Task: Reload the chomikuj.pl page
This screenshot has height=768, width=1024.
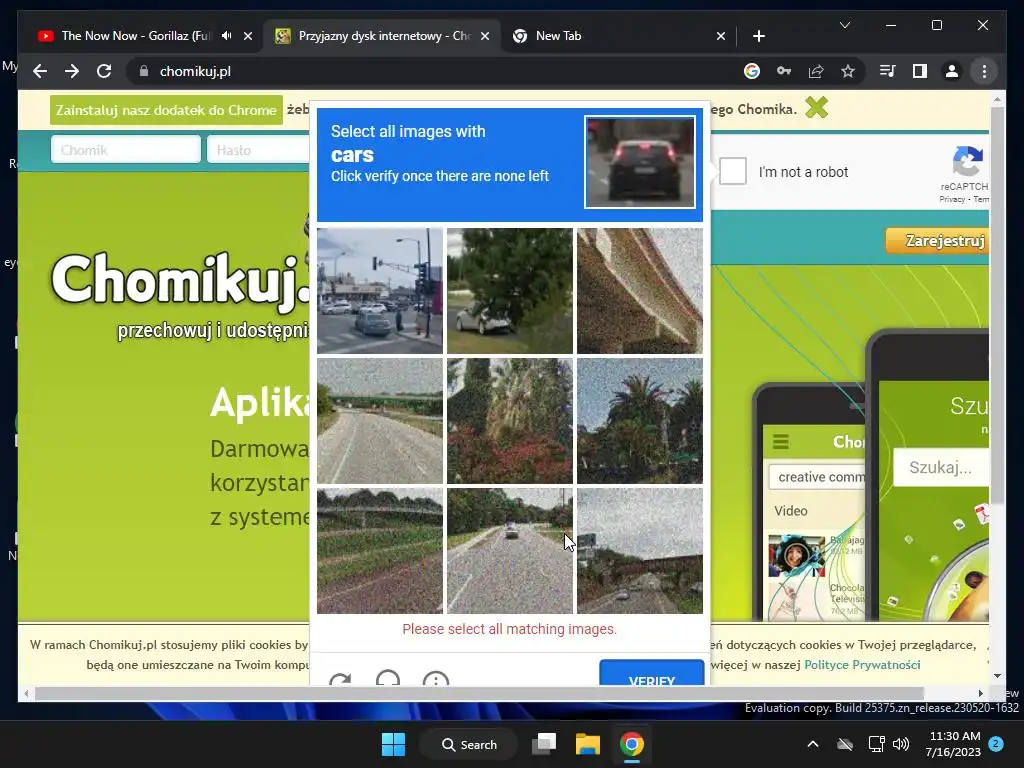Action: point(104,71)
